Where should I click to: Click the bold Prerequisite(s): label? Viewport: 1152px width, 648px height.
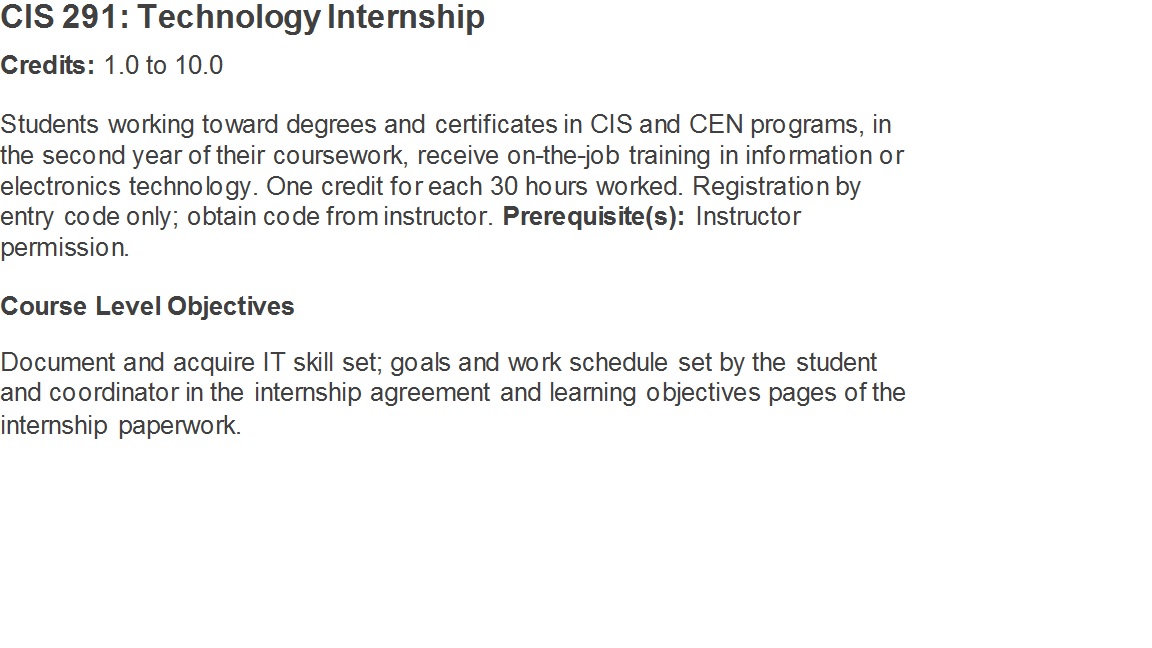(593, 217)
